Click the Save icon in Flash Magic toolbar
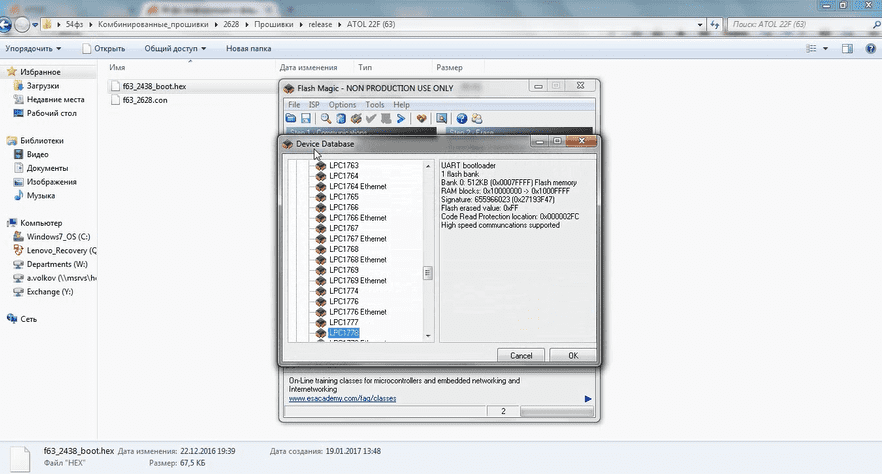882x474 pixels. click(x=305, y=118)
